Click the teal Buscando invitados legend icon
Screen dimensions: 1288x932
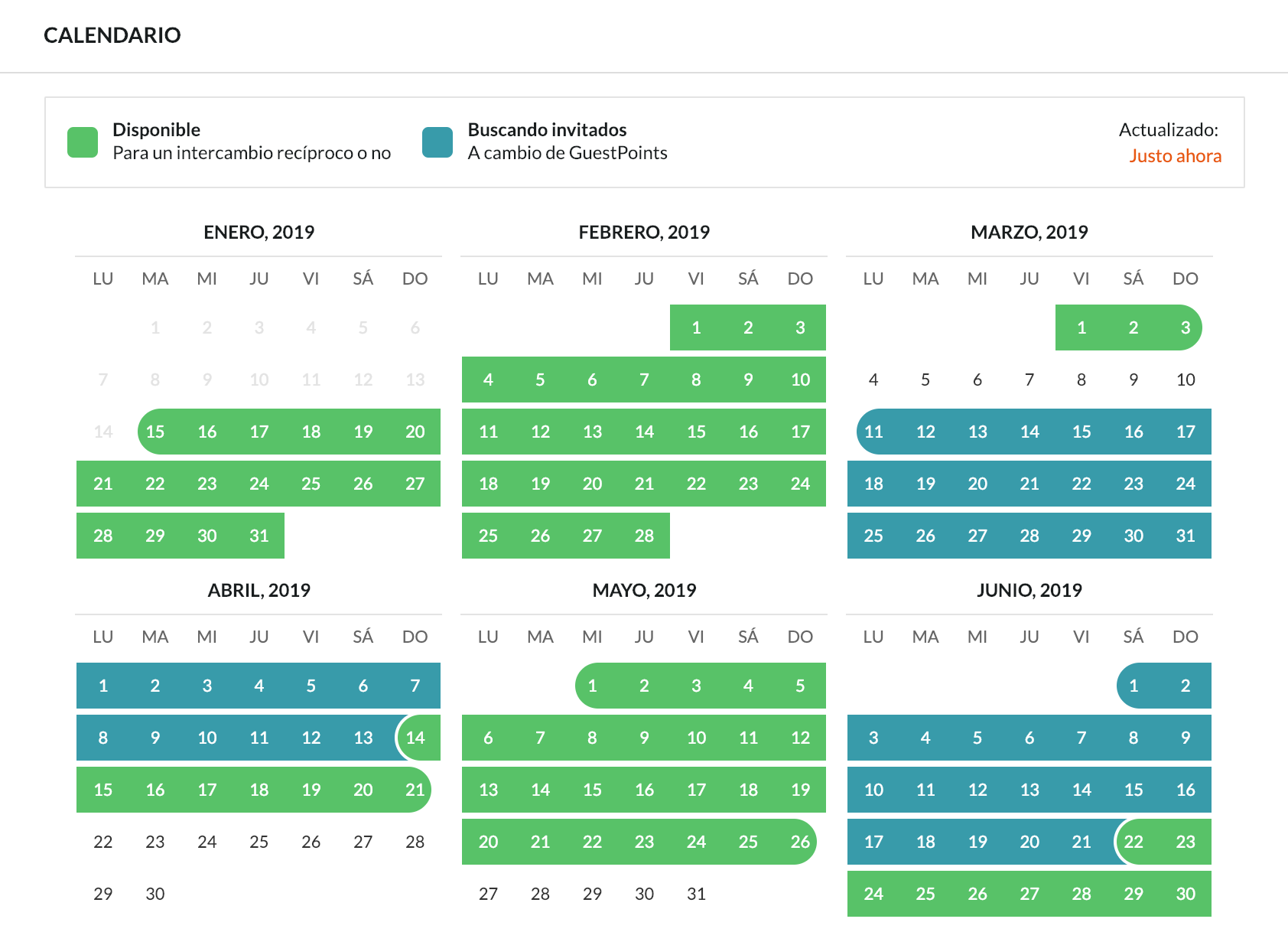437,141
